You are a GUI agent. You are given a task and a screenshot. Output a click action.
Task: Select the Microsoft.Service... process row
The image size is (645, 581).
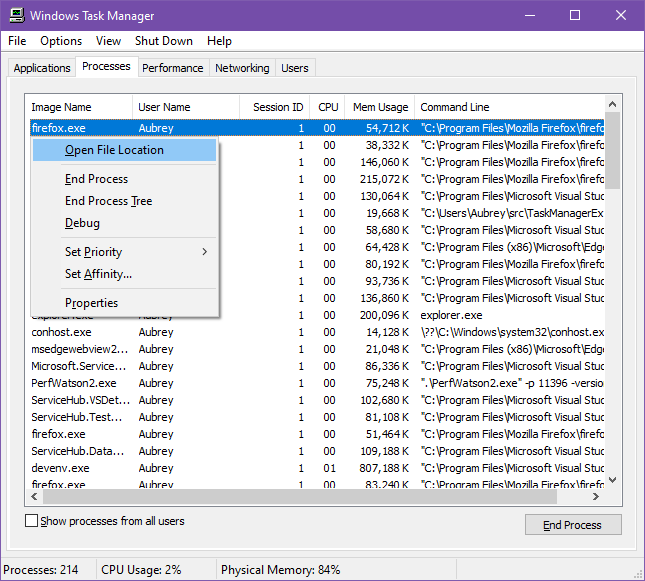[x=317, y=366]
